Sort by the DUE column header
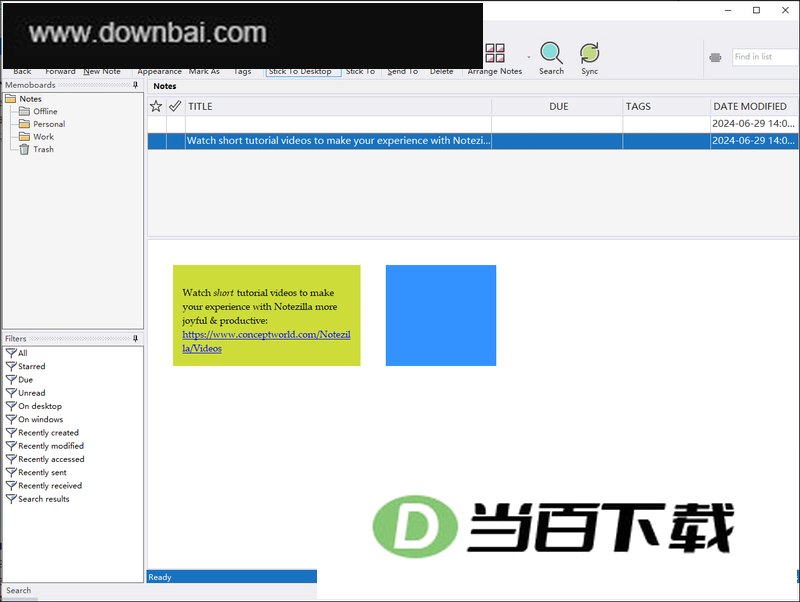The height and width of the screenshot is (602, 800). (x=558, y=106)
